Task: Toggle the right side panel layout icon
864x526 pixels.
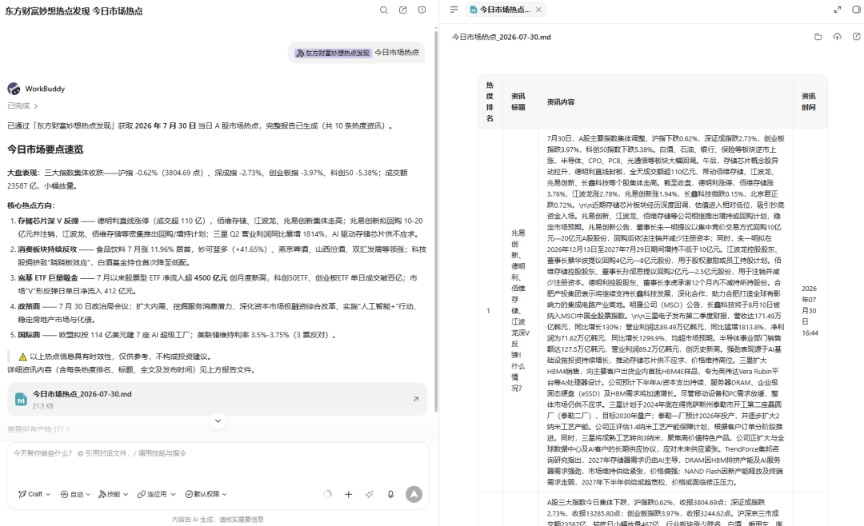Action: click(x=857, y=9)
